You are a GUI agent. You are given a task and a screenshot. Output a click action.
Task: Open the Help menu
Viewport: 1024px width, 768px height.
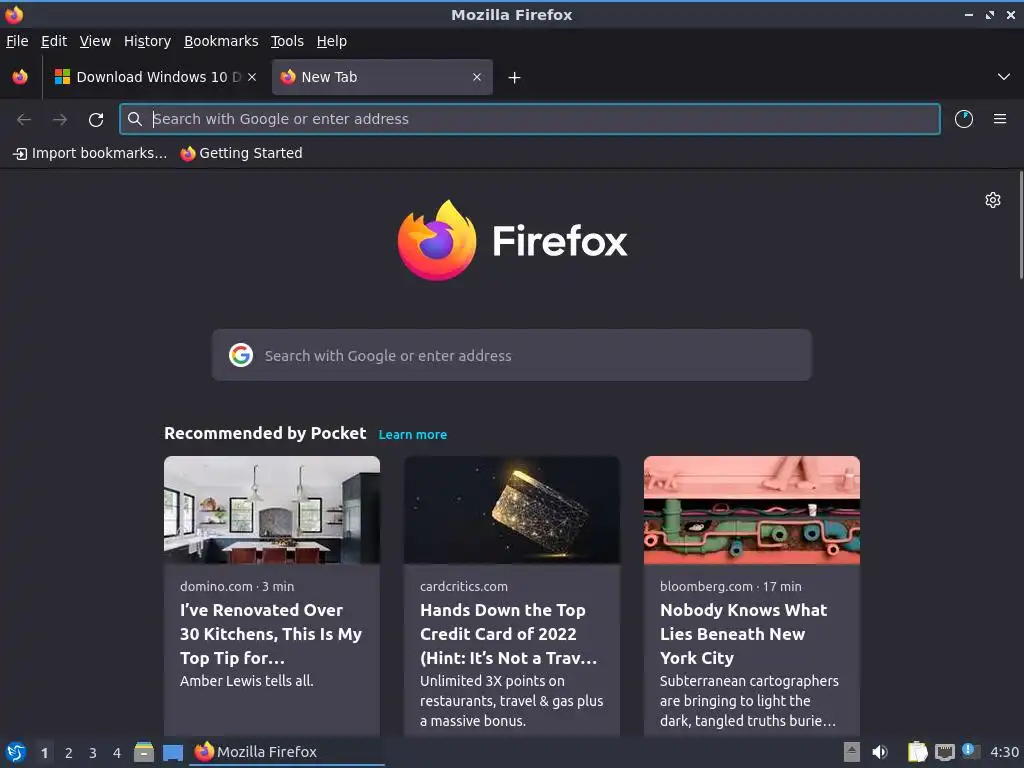[332, 41]
